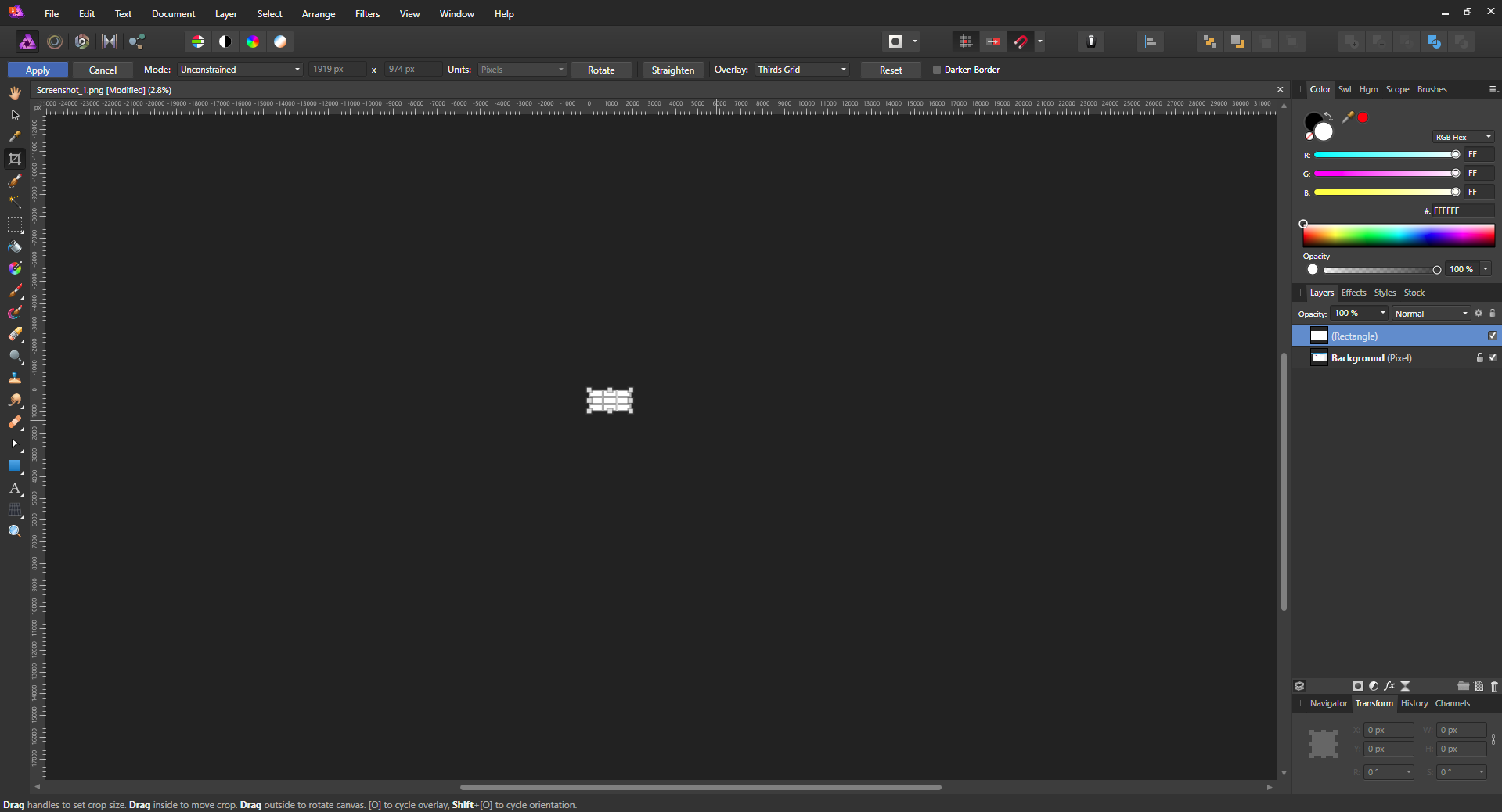Screen dimensions: 1502x812
Task: Open the Arrange menu
Action: 319,14
